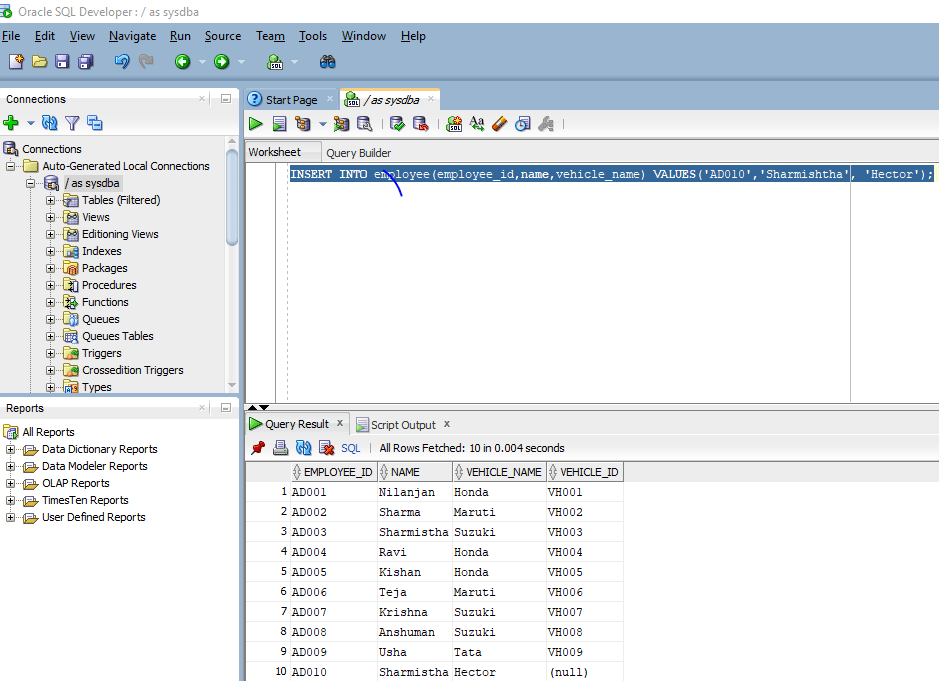Click the SQL link in the results toolbar
Screen dimensions: 939x681
coord(350,448)
